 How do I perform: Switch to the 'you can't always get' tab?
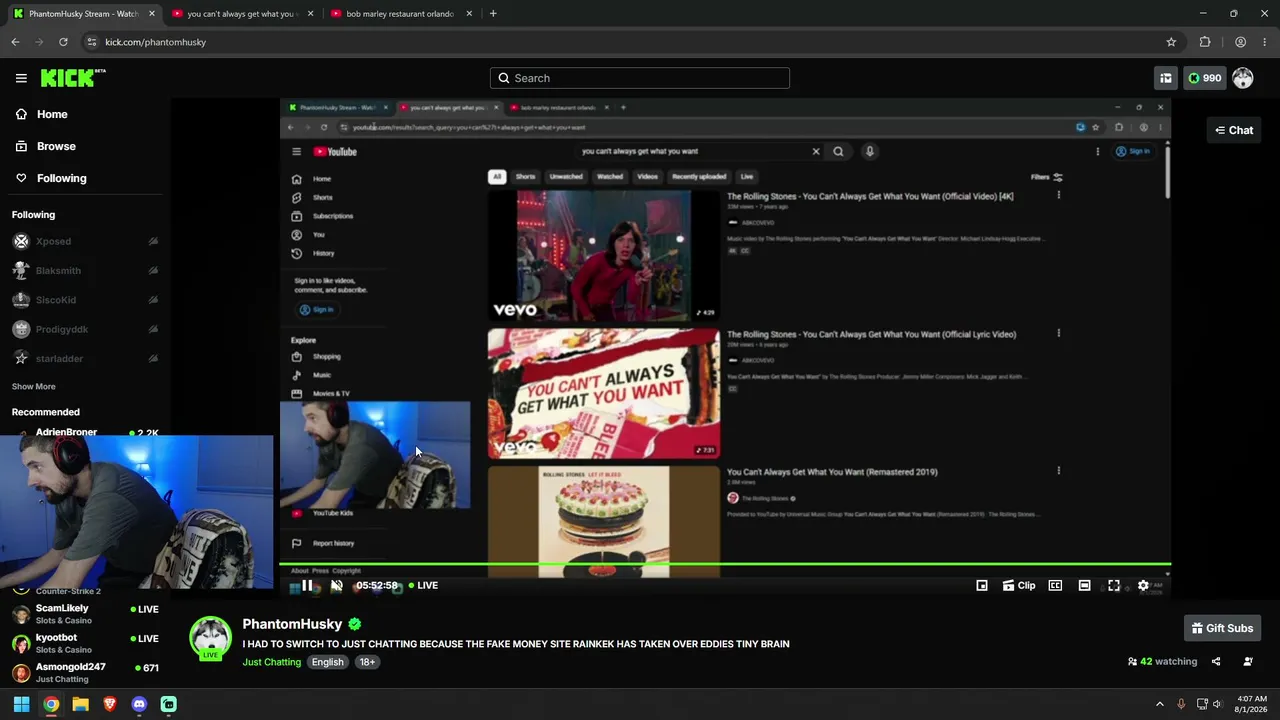pos(242,14)
